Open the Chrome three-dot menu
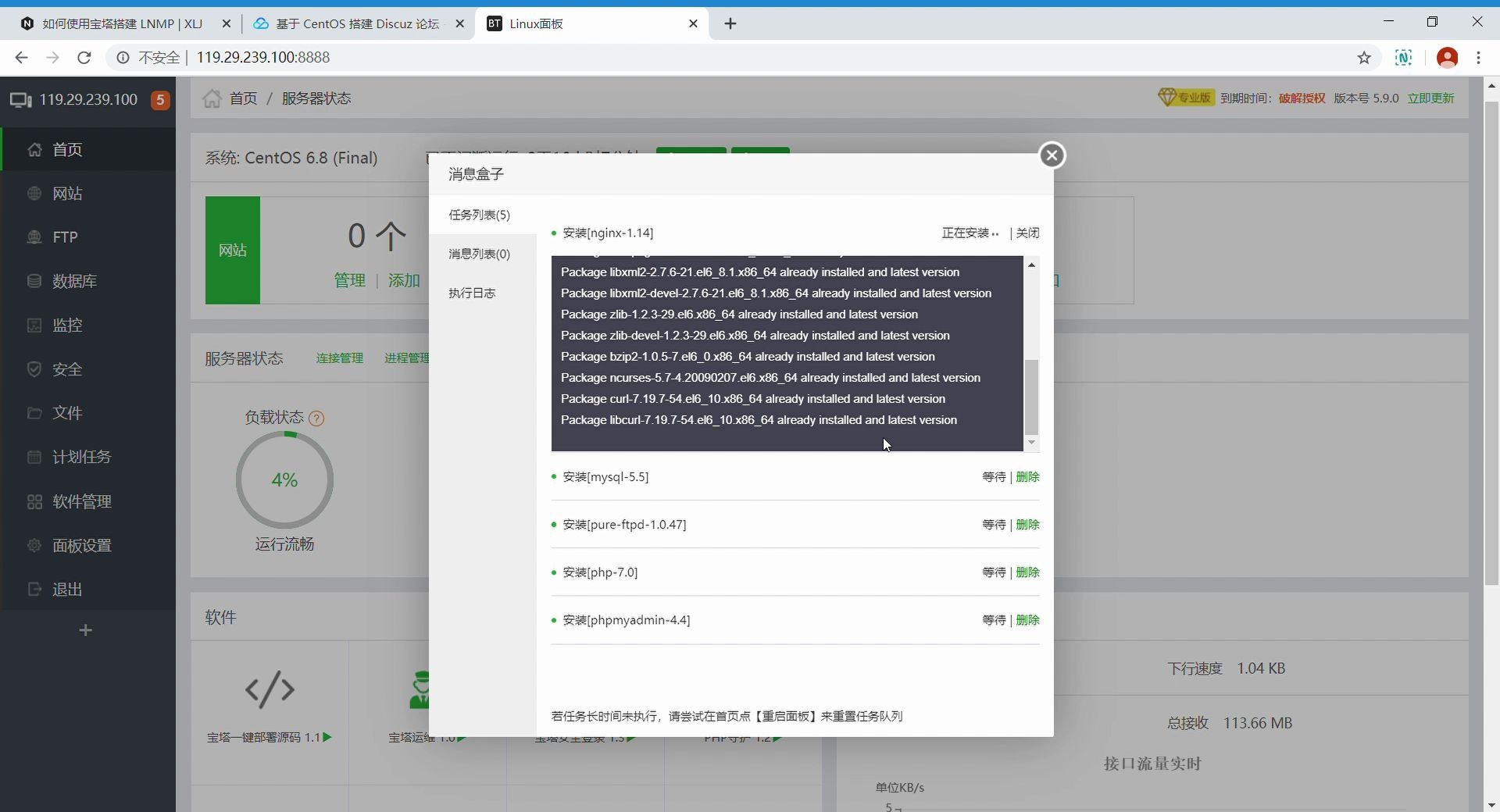Image resolution: width=1500 pixels, height=812 pixels. 1479,57
